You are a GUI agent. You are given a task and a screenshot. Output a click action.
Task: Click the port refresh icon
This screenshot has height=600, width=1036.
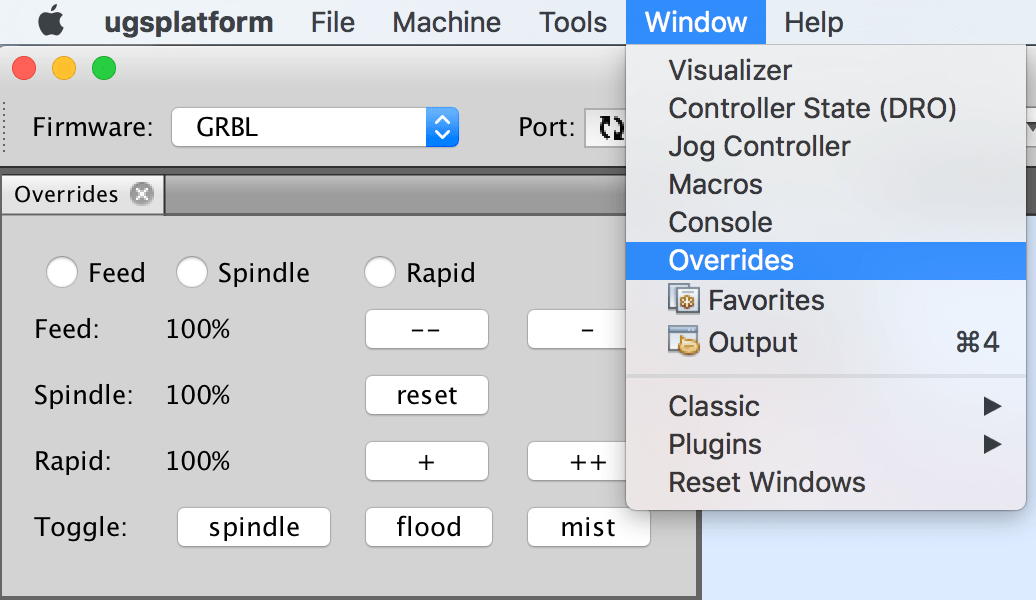[610, 128]
